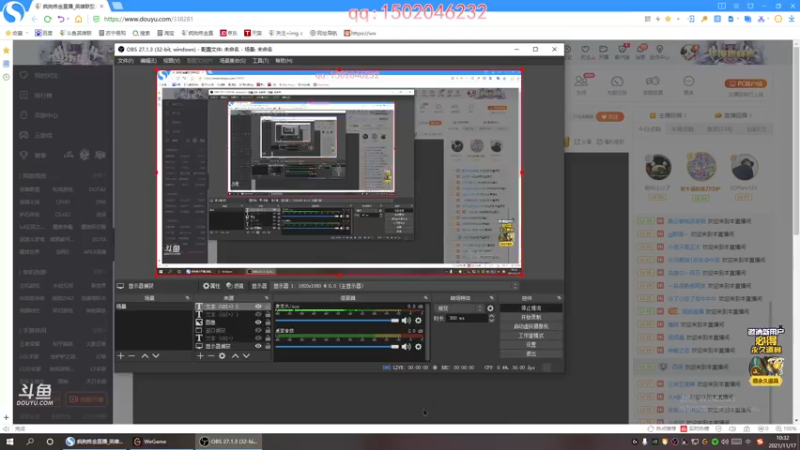The image size is (800, 450).
Task: Adjust second mixer channel volume slider
Action: pyautogui.click(x=337, y=347)
